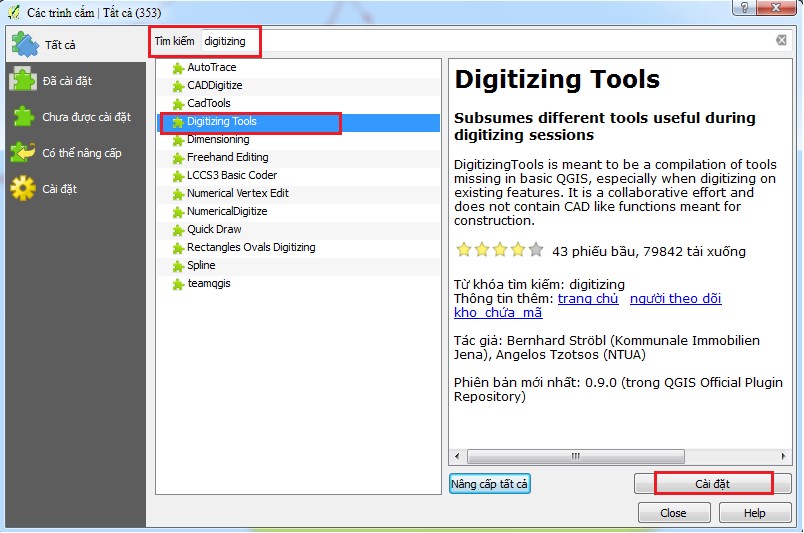Click the plugin icon beside Dimensioning
The image size is (804, 533).
pyautogui.click(x=178, y=140)
